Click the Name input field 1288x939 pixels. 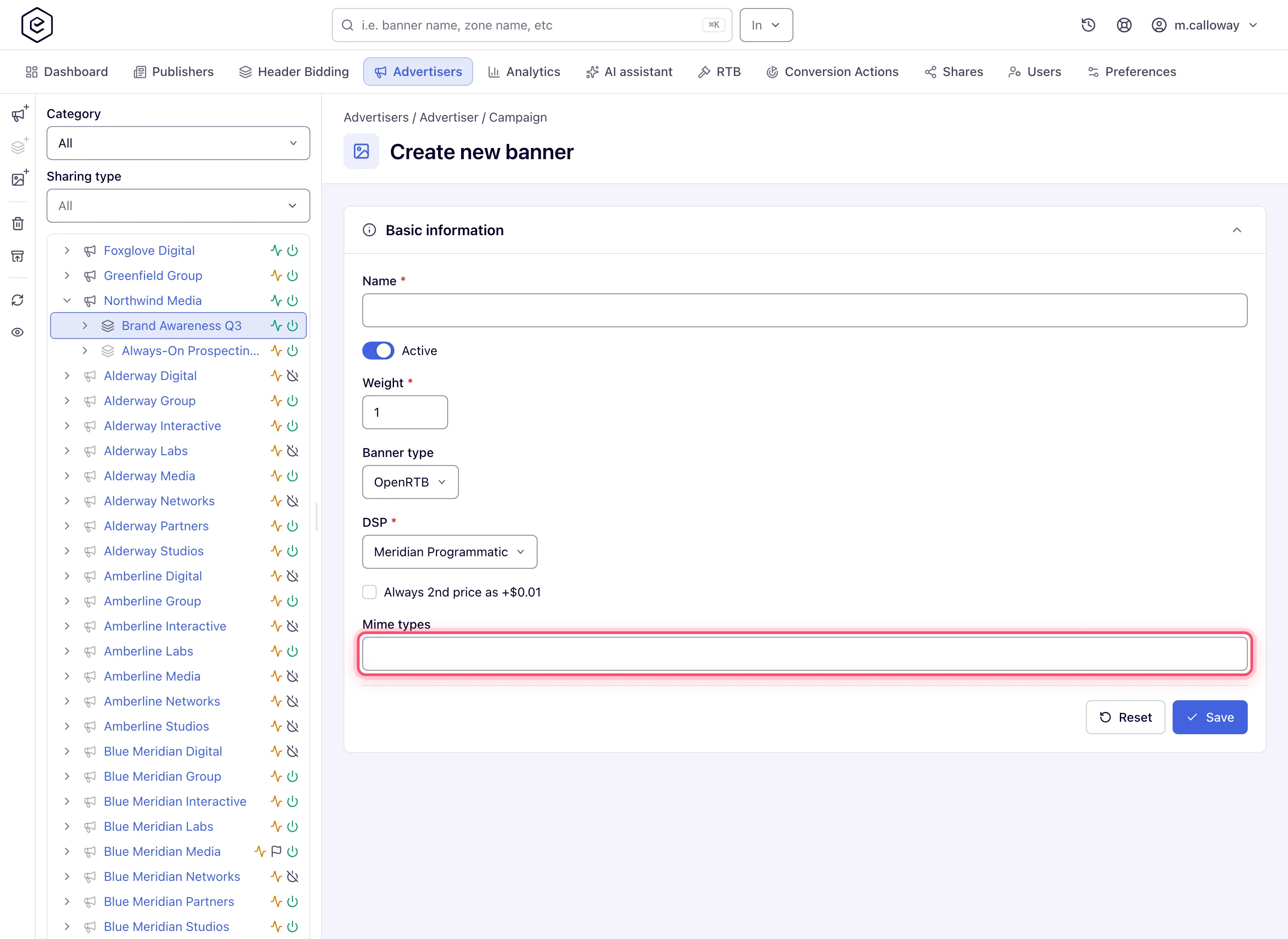tap(805, 310)
